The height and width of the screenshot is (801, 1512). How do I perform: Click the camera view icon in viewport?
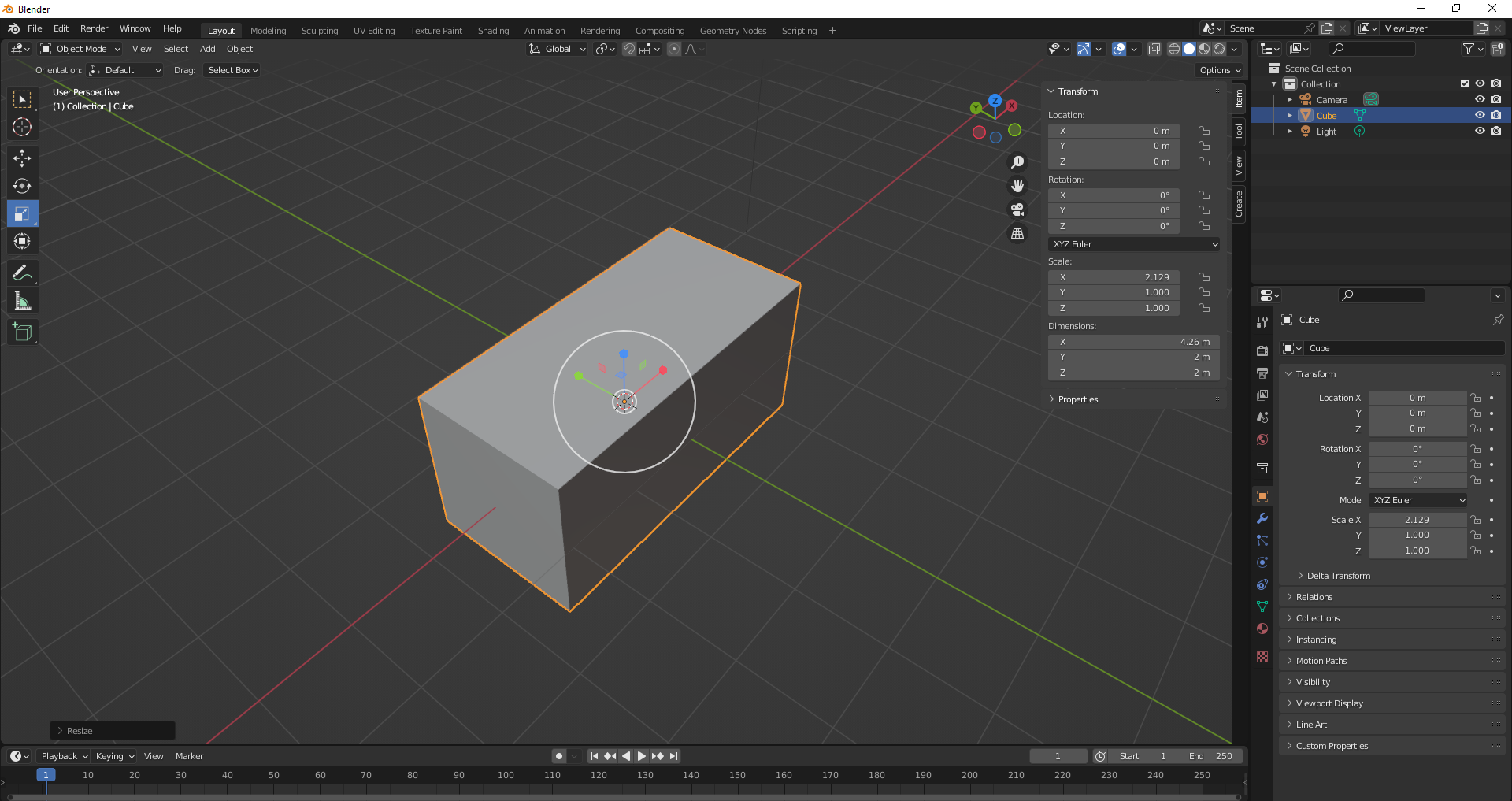[x=1017, y=210]
